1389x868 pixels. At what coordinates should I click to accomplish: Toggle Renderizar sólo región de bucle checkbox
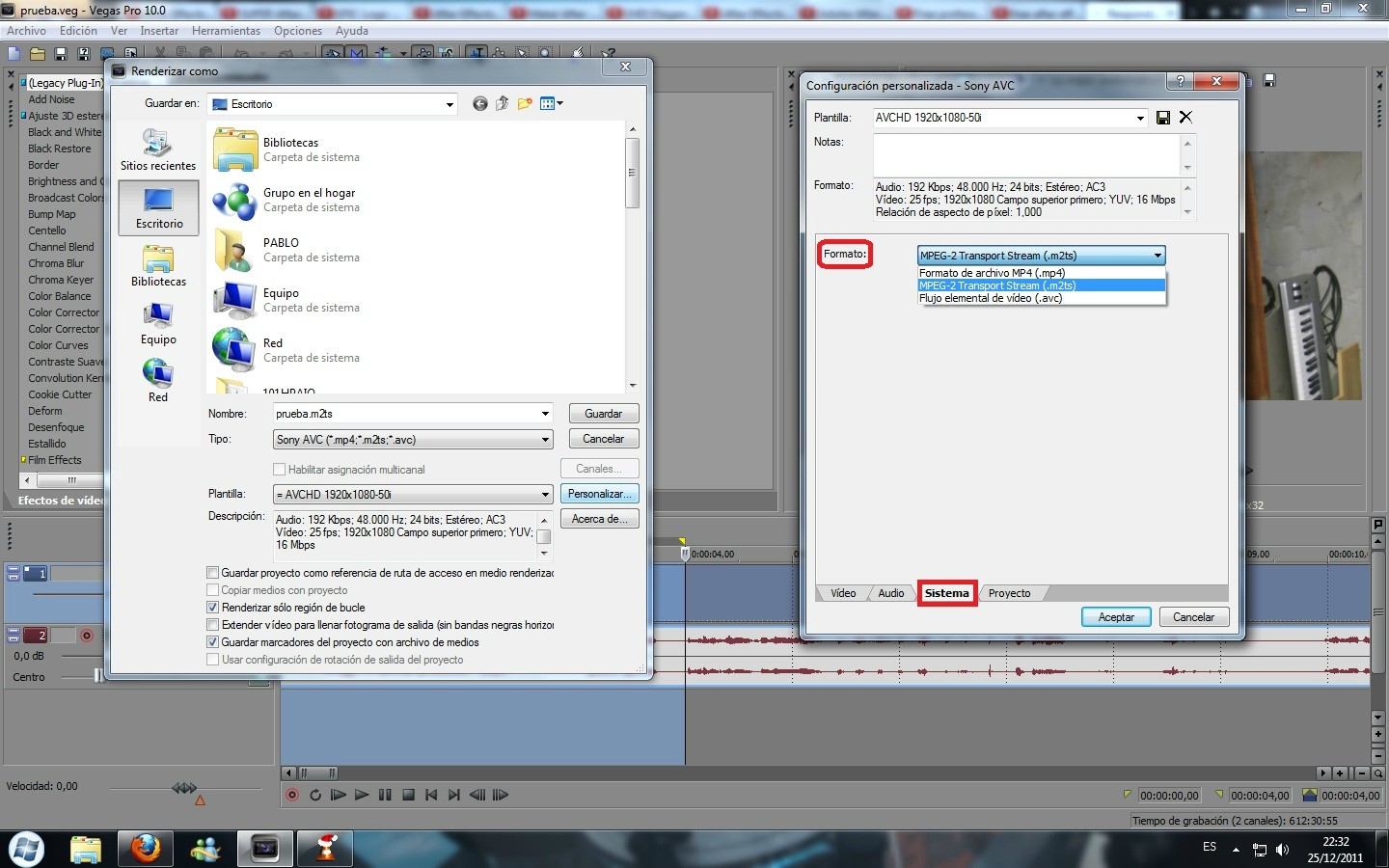(213, 608)
